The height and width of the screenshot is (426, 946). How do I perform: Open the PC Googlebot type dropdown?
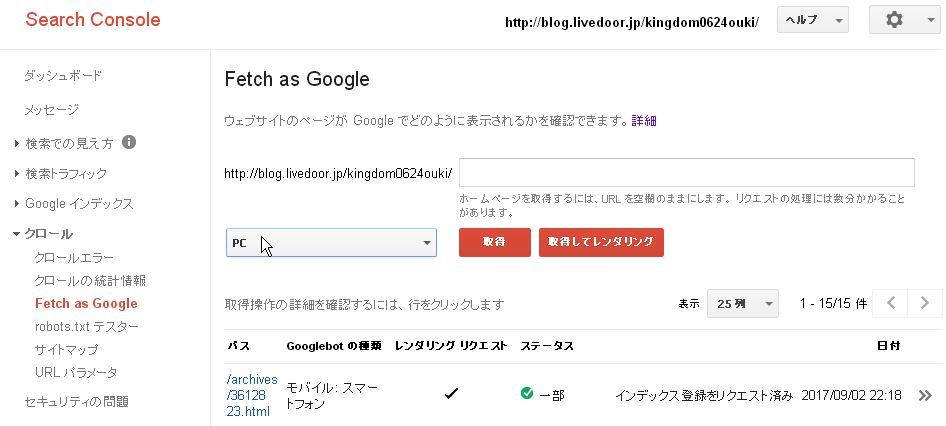331,243
